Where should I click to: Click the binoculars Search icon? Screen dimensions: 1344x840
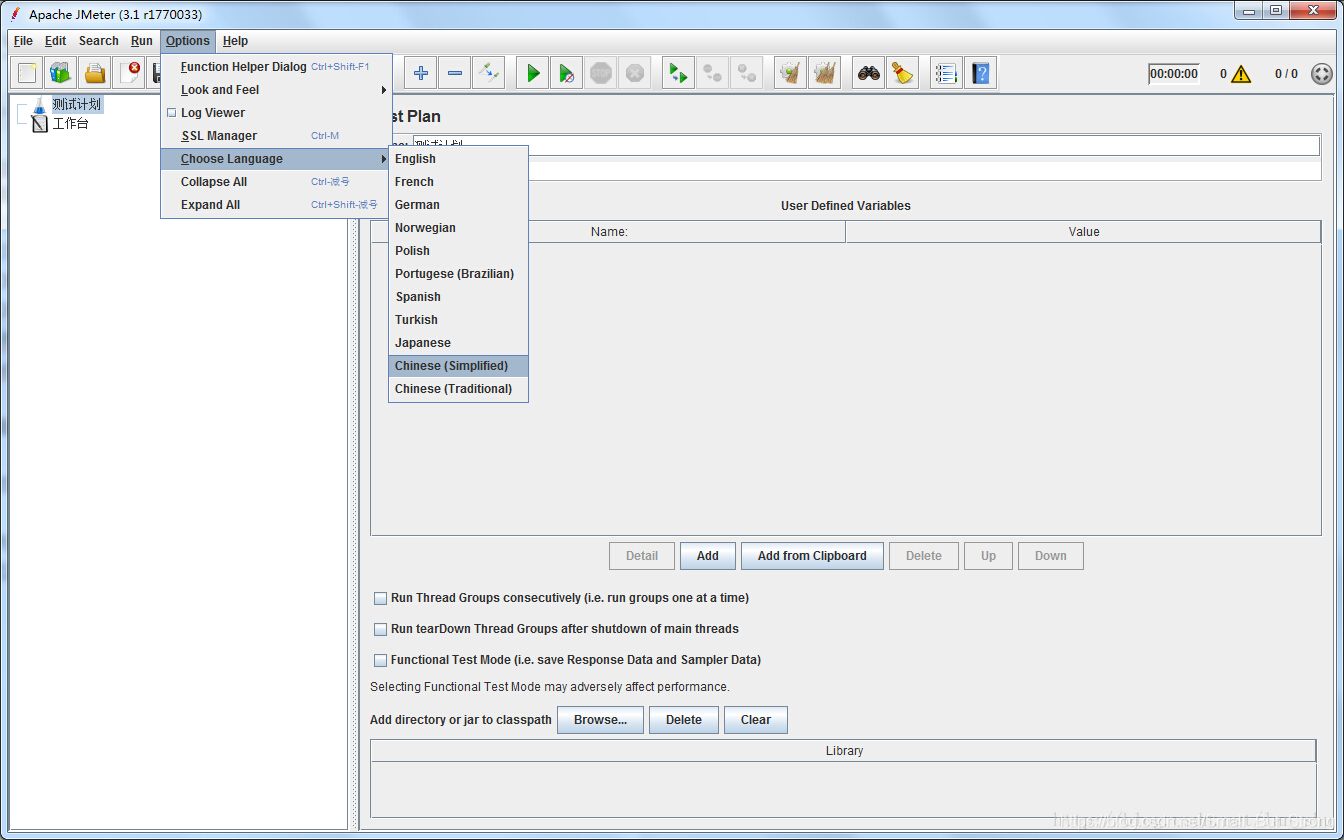point(870,73)
